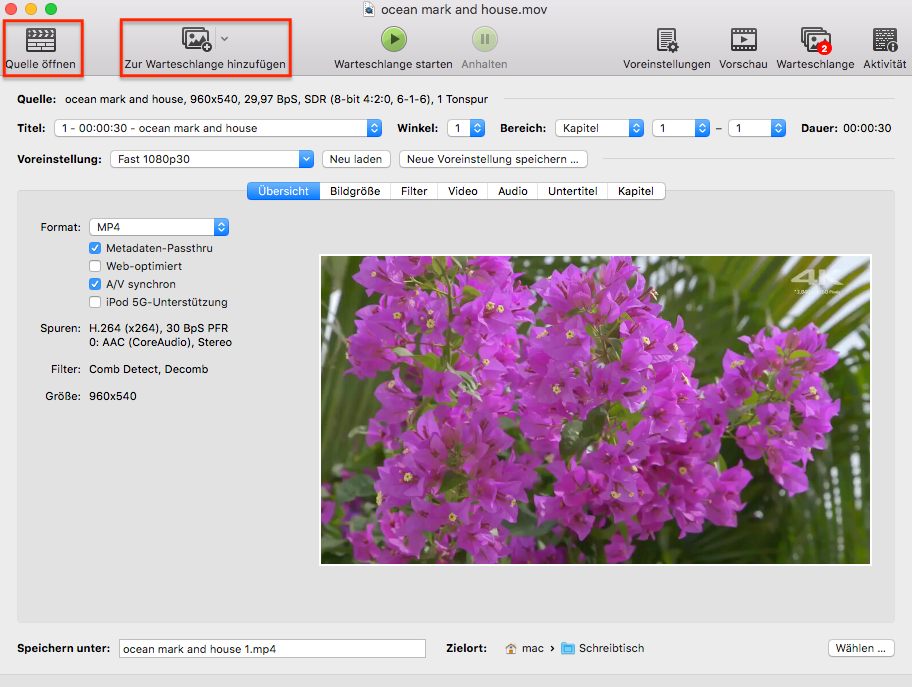Enable iPod 5G-Unterstützung option
The image size is (912, 687).
pos(95,302)
